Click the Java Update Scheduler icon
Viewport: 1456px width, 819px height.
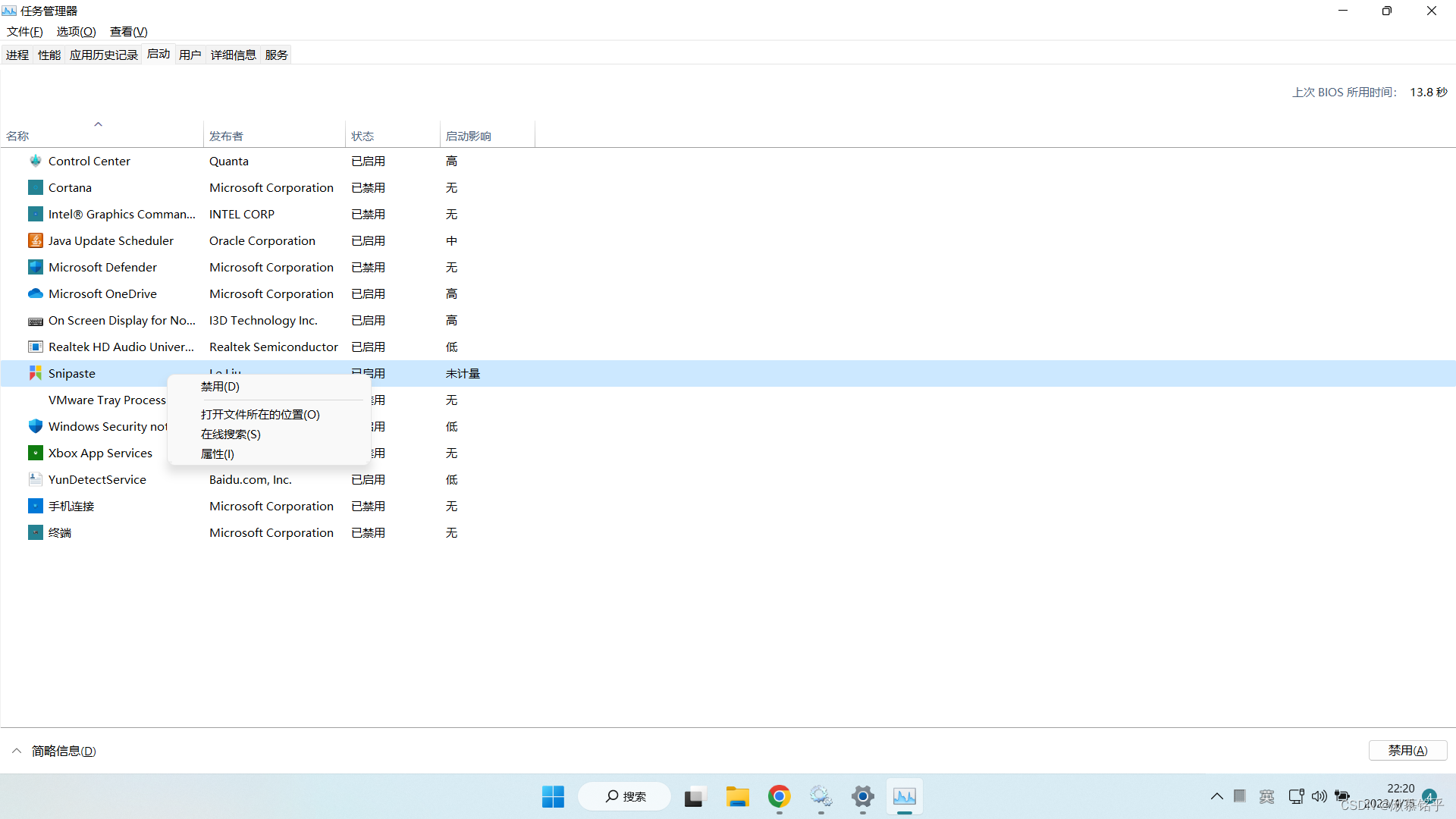point(35,240)
